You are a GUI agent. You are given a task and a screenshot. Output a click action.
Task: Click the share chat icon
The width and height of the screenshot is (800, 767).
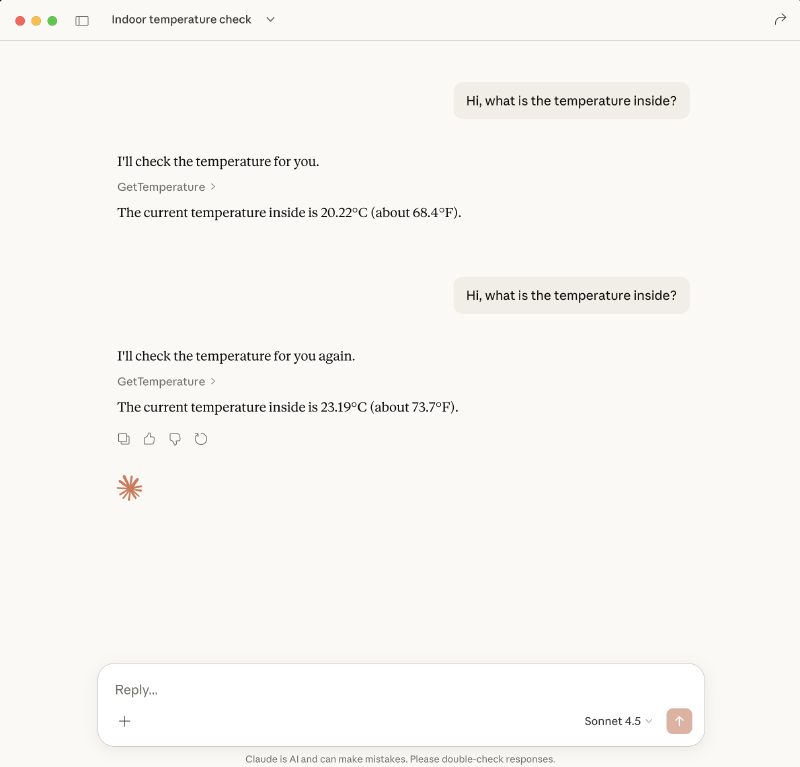[x=780, y=20]
